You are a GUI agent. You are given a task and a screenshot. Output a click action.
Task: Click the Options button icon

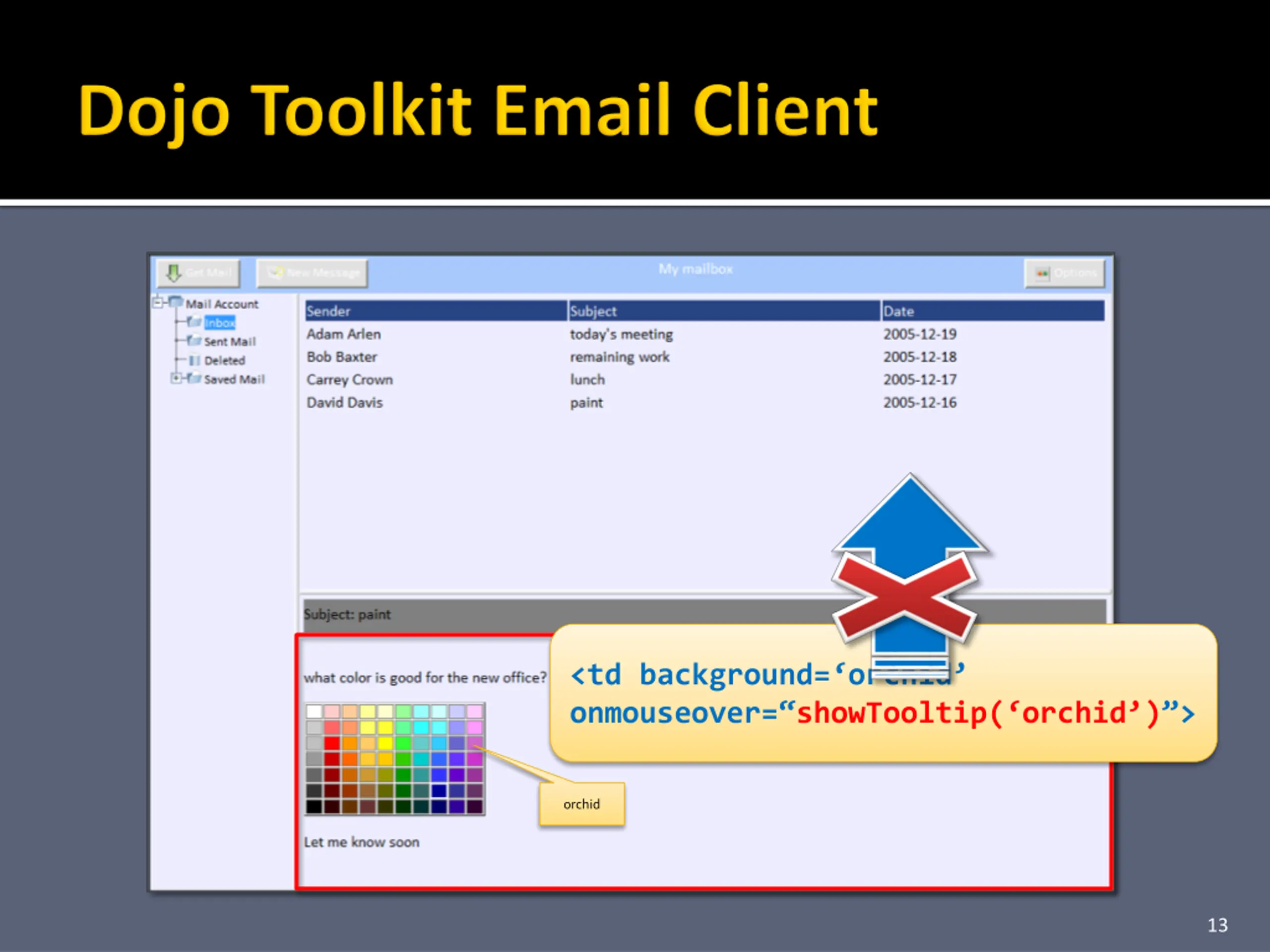1042,273
